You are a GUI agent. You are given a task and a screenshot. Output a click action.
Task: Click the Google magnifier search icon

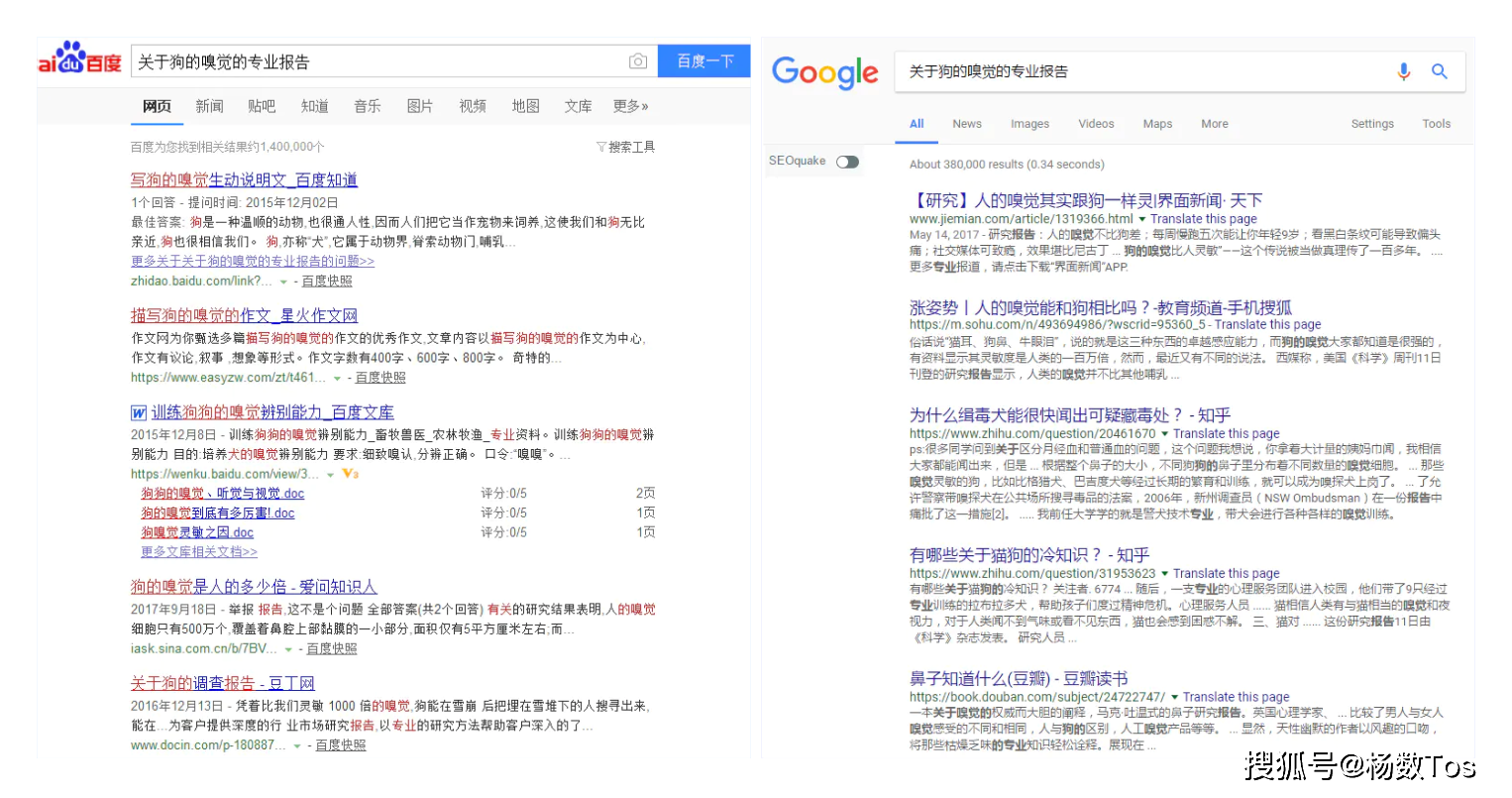click(x=1440, y=71)
